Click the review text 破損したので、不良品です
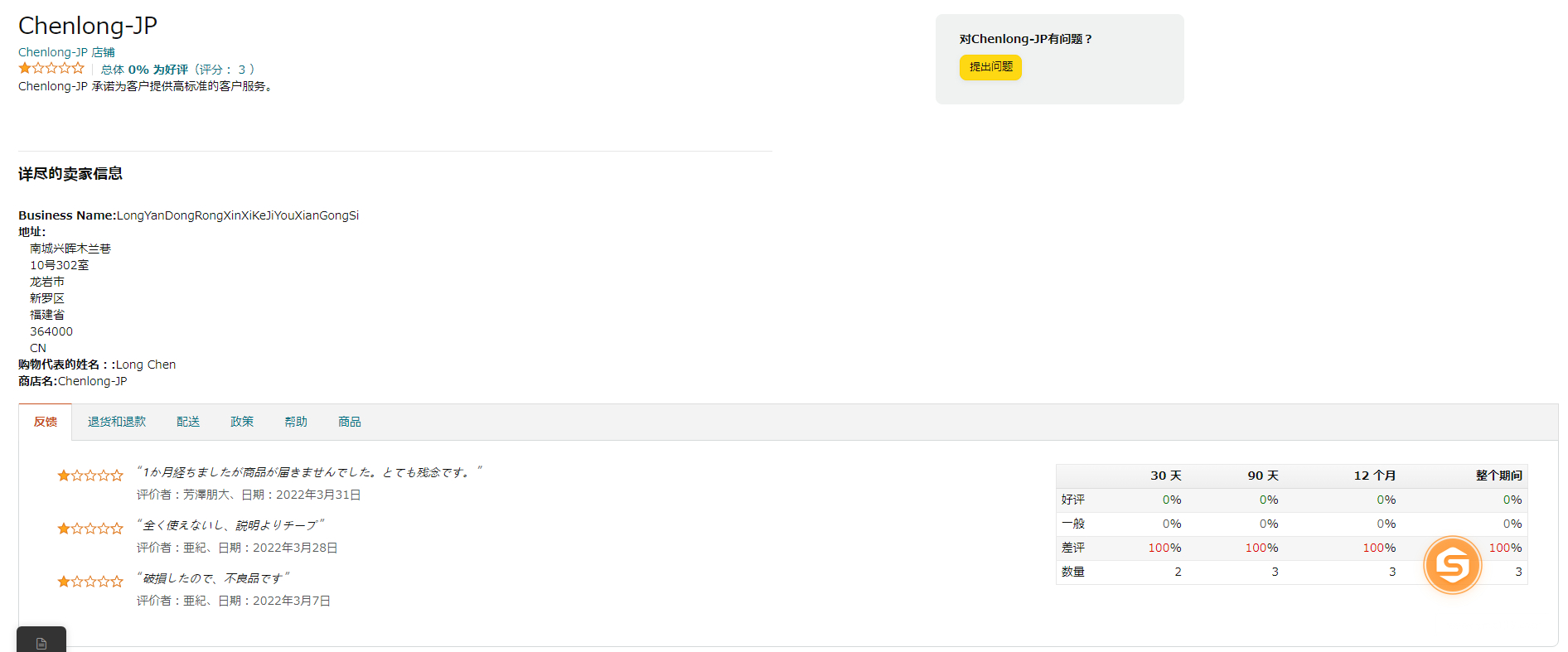Screen dimensions: 1568x652 (x=213, y=578)
